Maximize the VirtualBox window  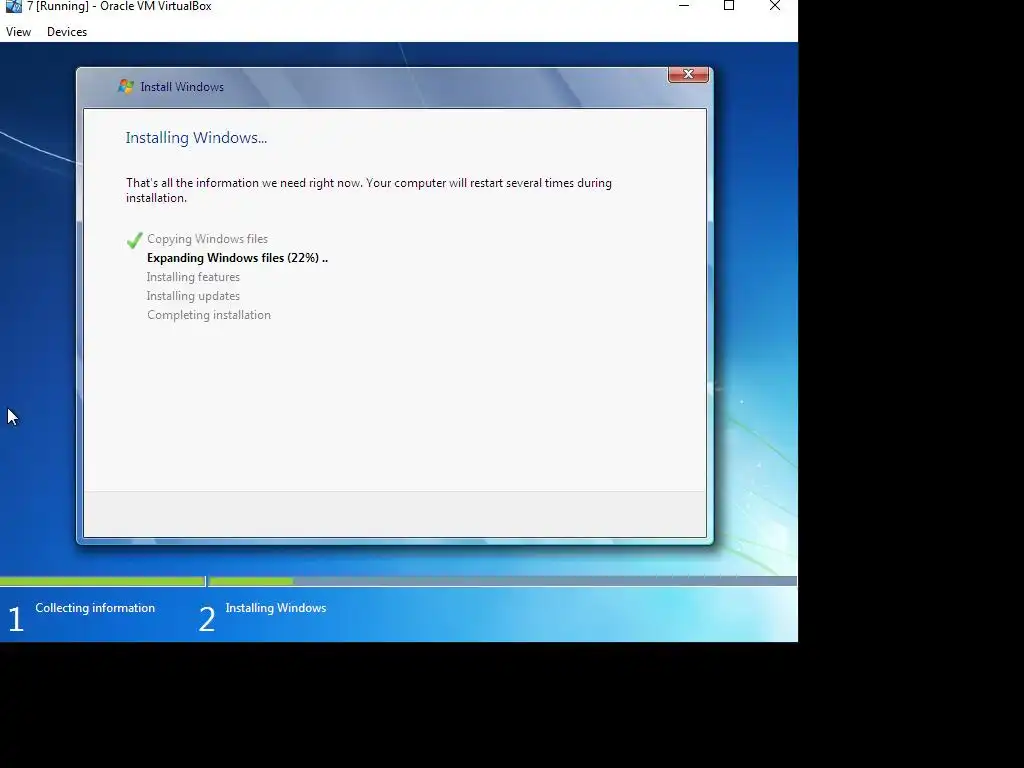[729, 6]
